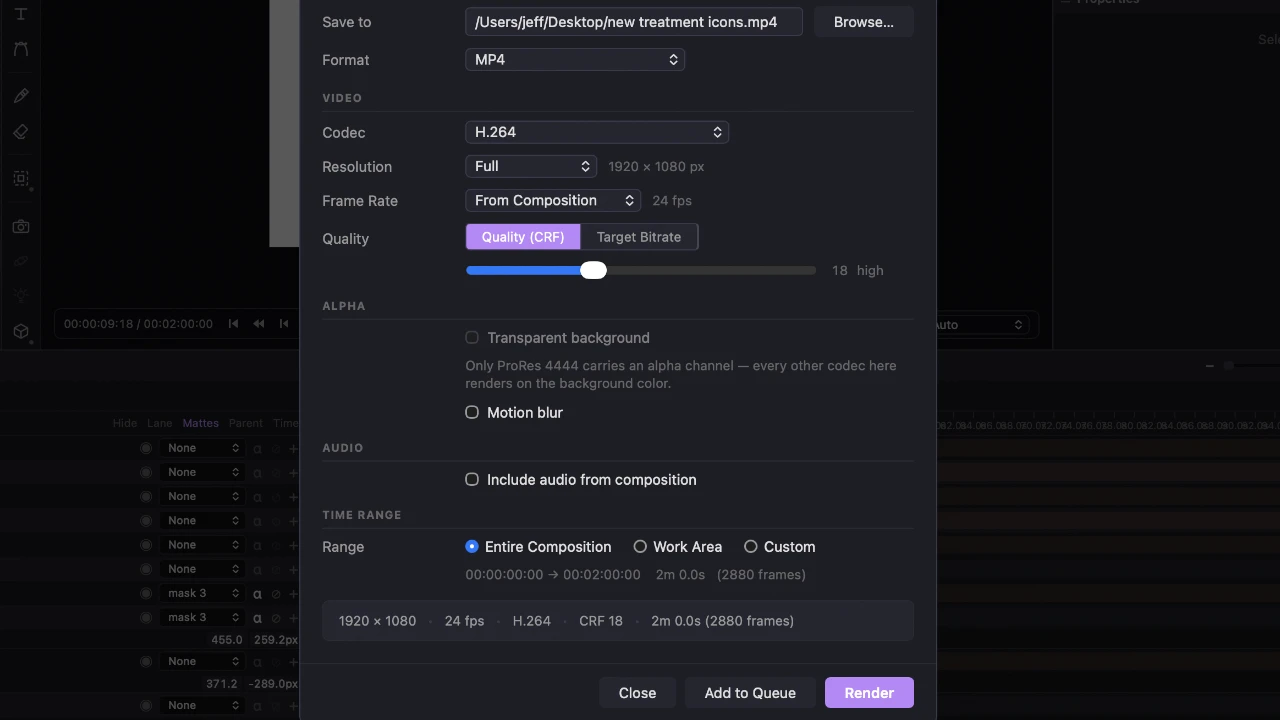Enable the Transparent background checkbox
Image resolution: width=1280 pixels, height=720 pixels.
pyautogui.click(x=472, y=338)
